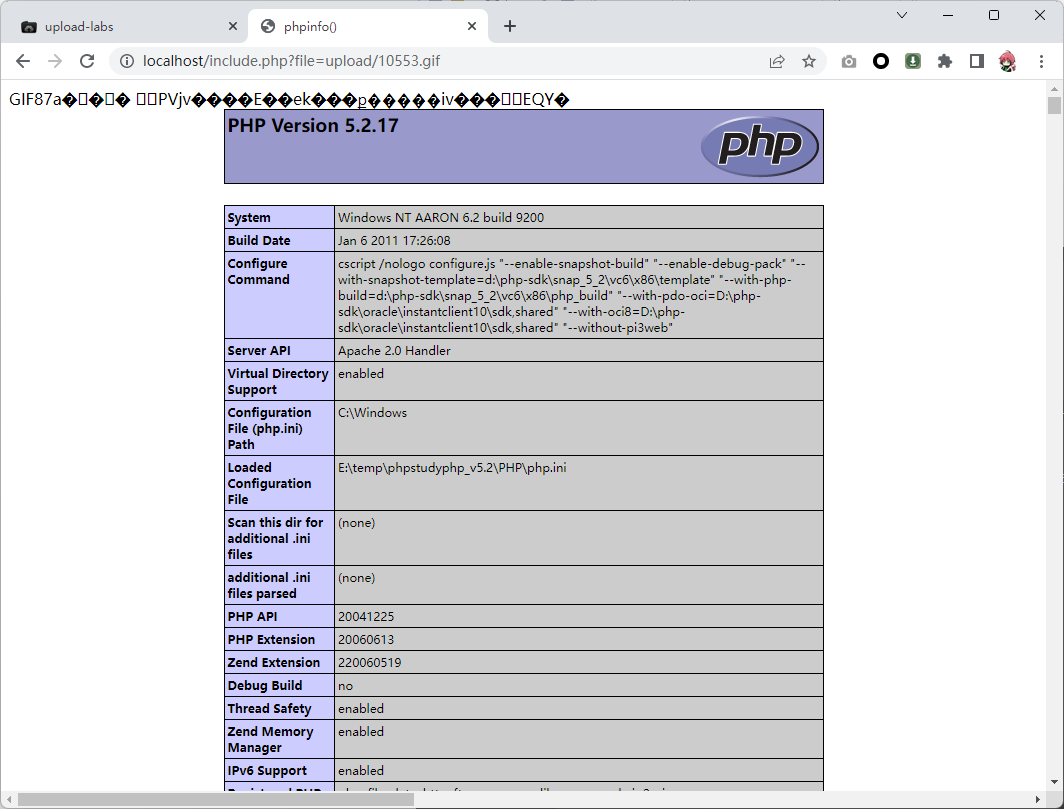Click the camera screenshot extension icon

849,61
